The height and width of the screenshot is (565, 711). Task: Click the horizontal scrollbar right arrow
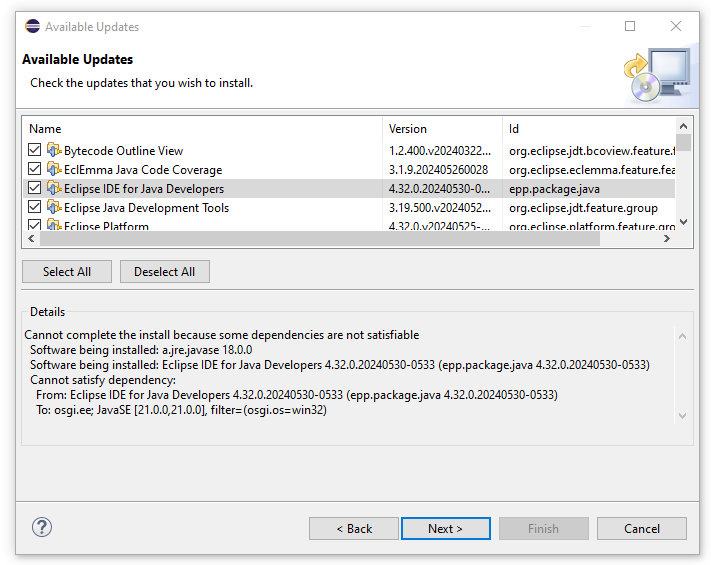coord(667,239)
